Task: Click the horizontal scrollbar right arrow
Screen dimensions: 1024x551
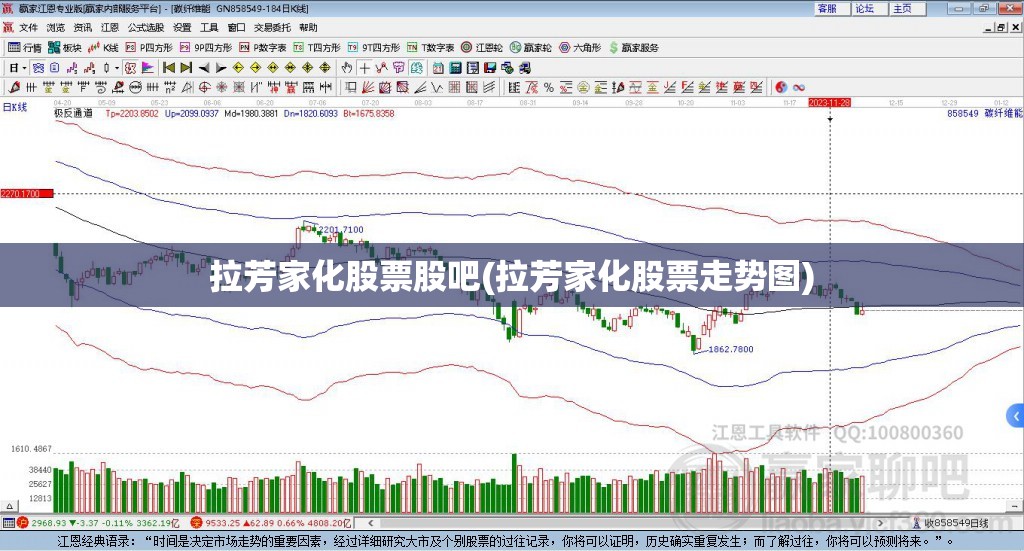Action: (880, 523)
